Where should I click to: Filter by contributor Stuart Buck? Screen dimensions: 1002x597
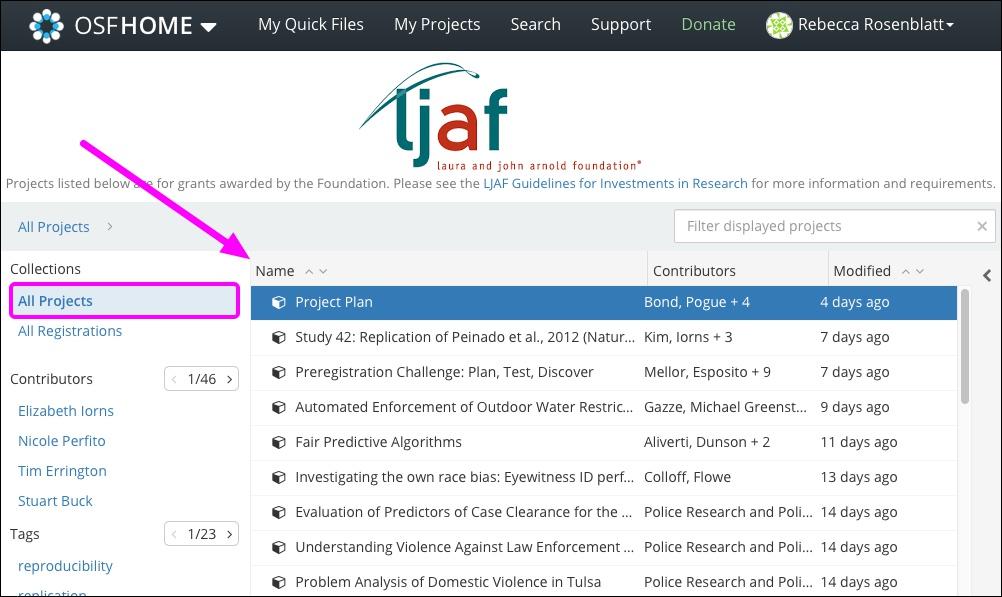point(55,501)
